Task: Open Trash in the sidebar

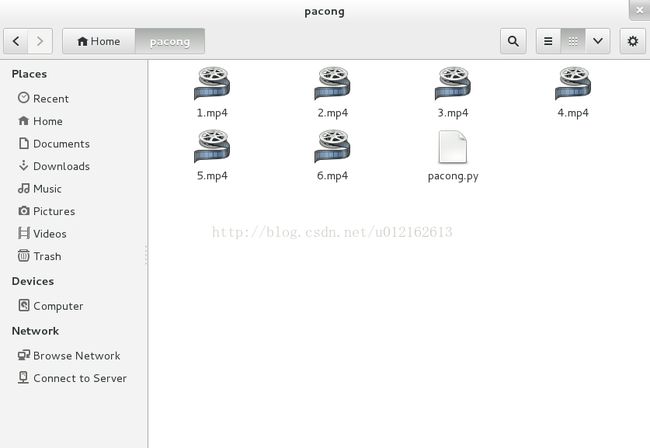Action: click(x=73, y=256)
